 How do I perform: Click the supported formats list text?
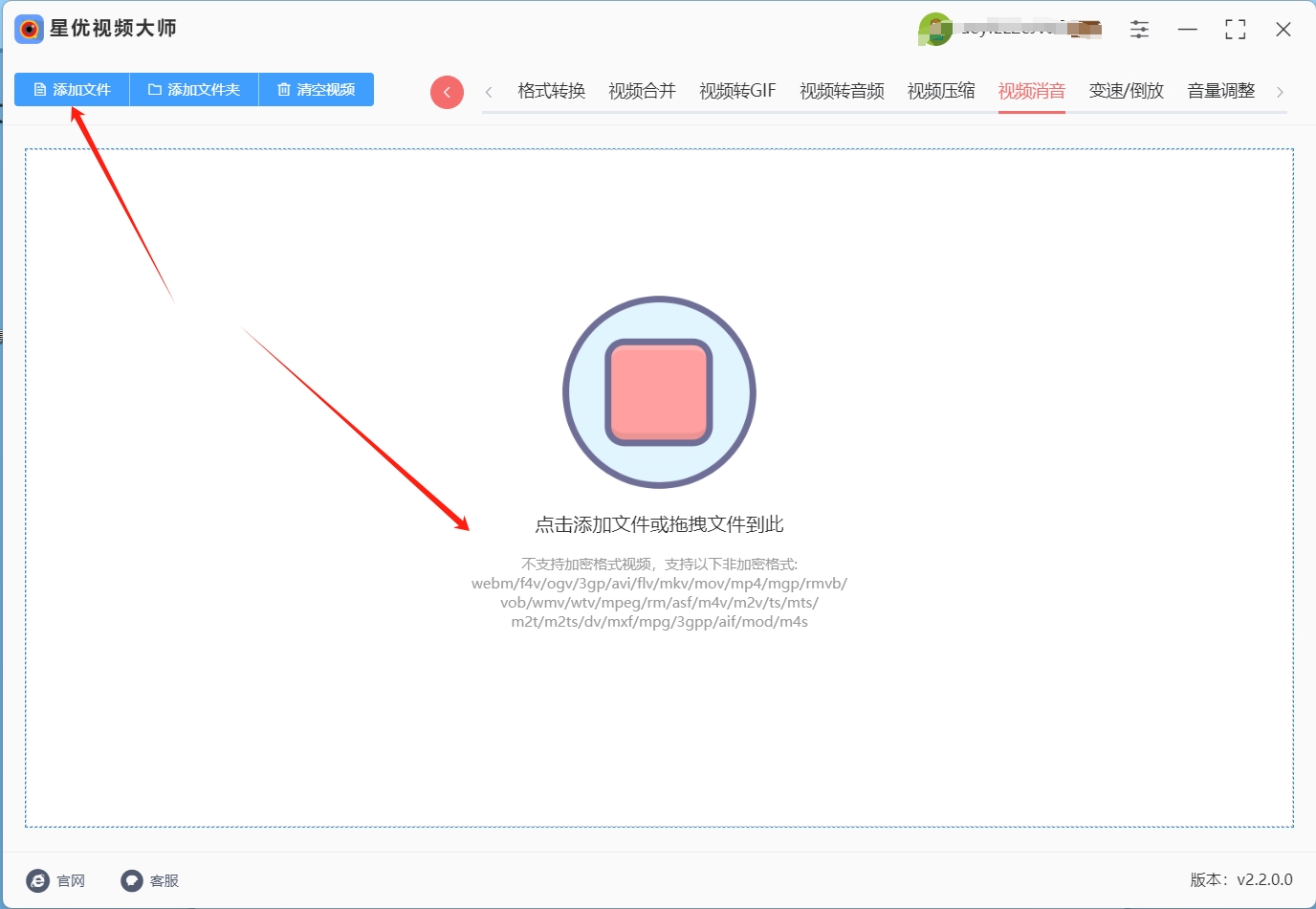[659, 593]
